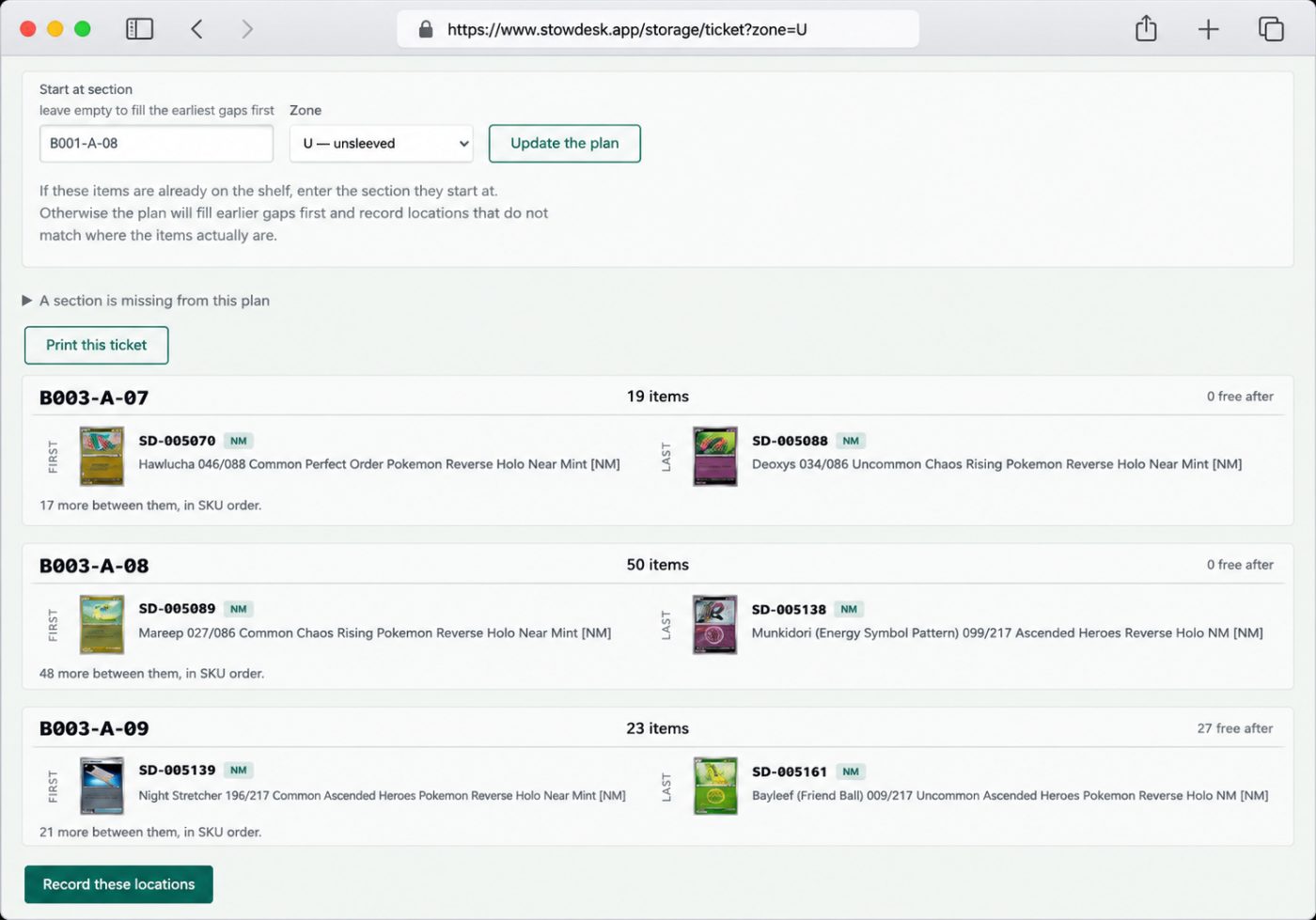Select SKU SD-005161
Screen dimensions: 1316x920
(790, 772)
